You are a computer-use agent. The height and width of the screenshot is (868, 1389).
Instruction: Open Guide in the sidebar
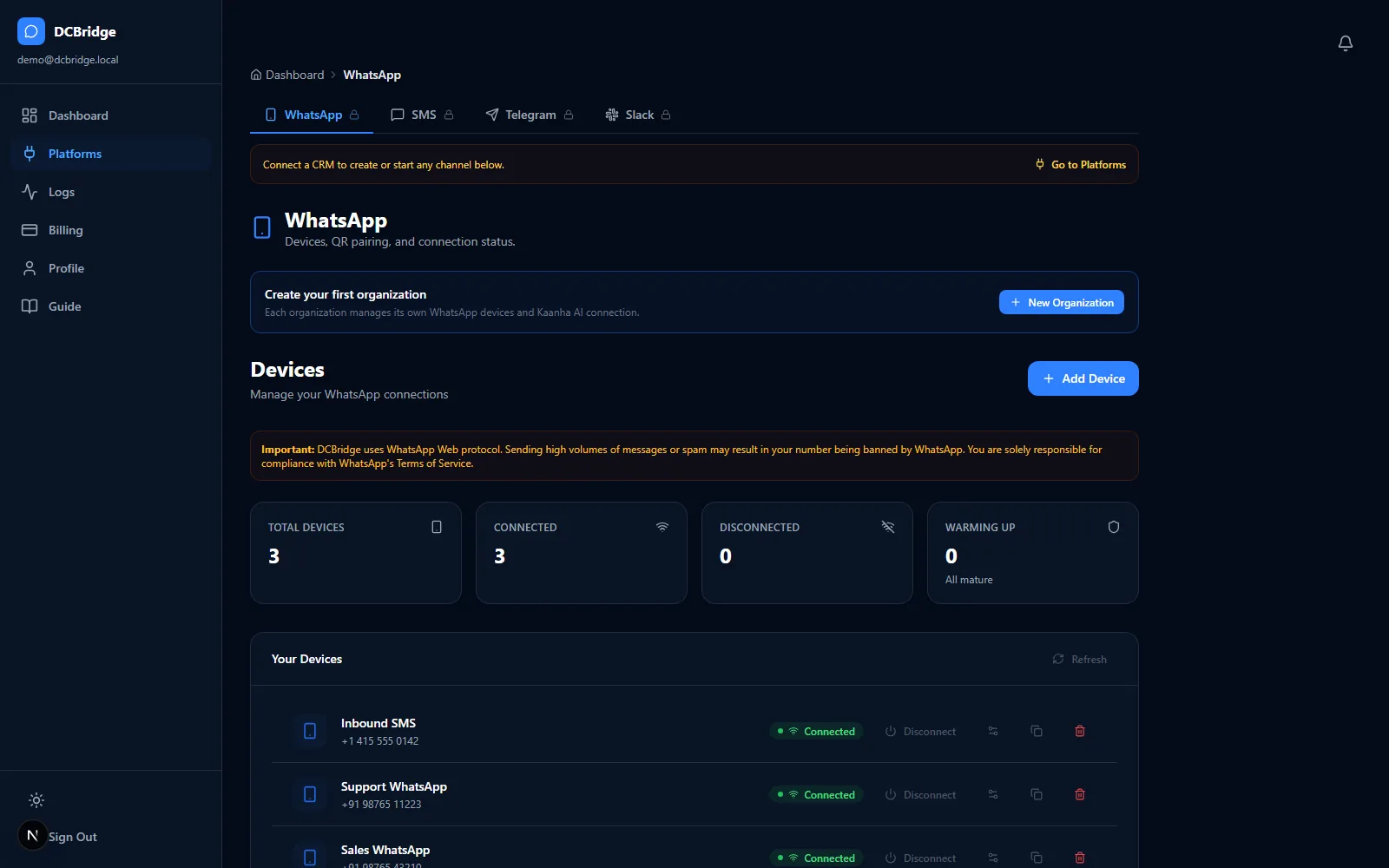tap(111, 306)
